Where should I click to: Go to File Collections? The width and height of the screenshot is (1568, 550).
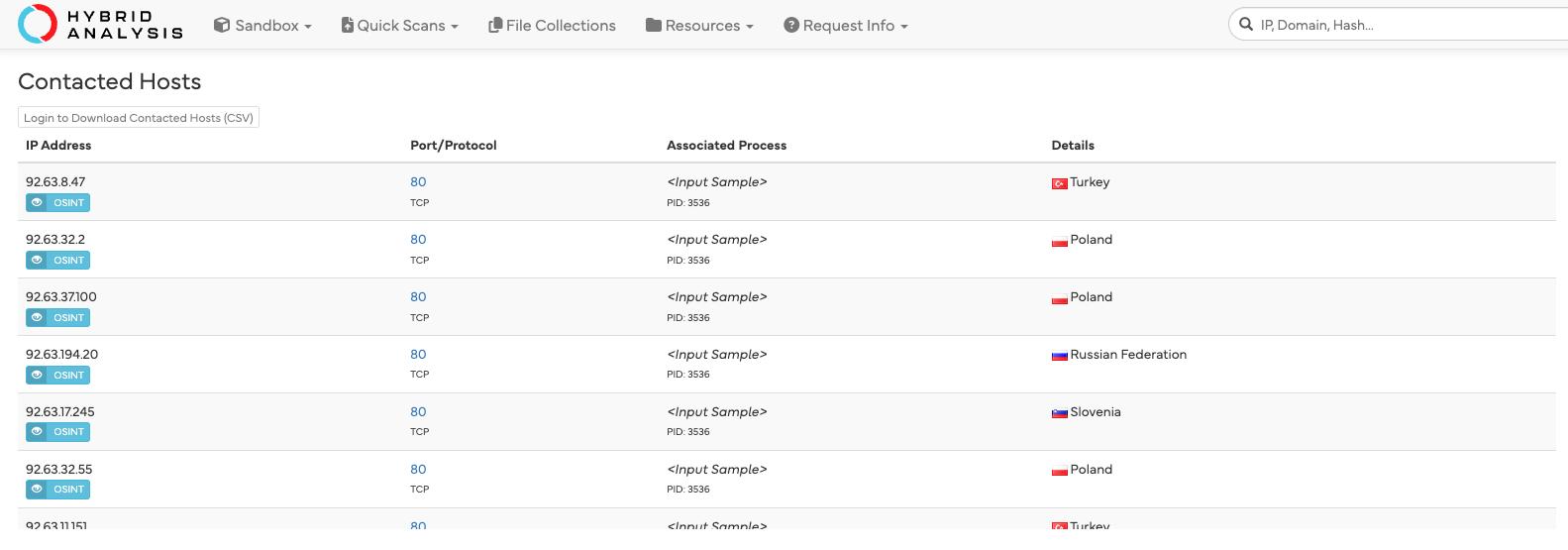[561, 26]
